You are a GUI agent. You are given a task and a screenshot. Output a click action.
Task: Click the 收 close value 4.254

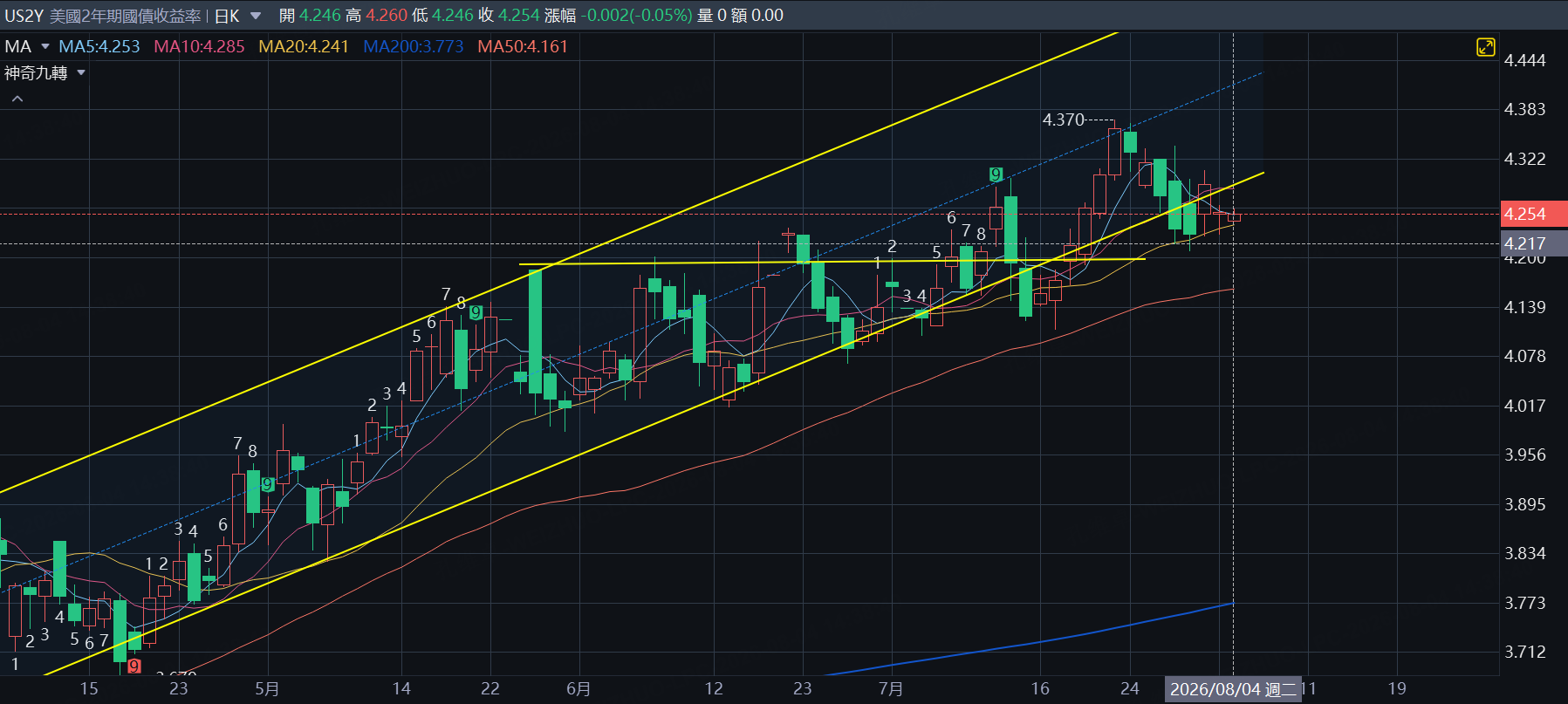point(519,16)
